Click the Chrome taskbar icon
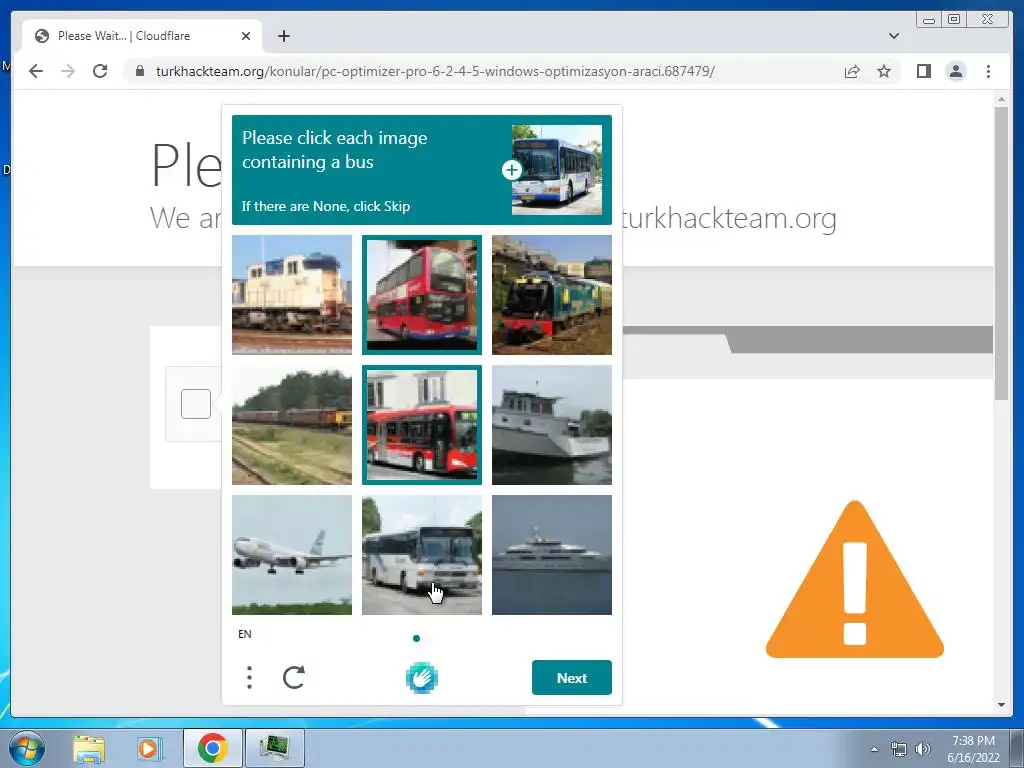1024x768 pixels. [212, 748]
